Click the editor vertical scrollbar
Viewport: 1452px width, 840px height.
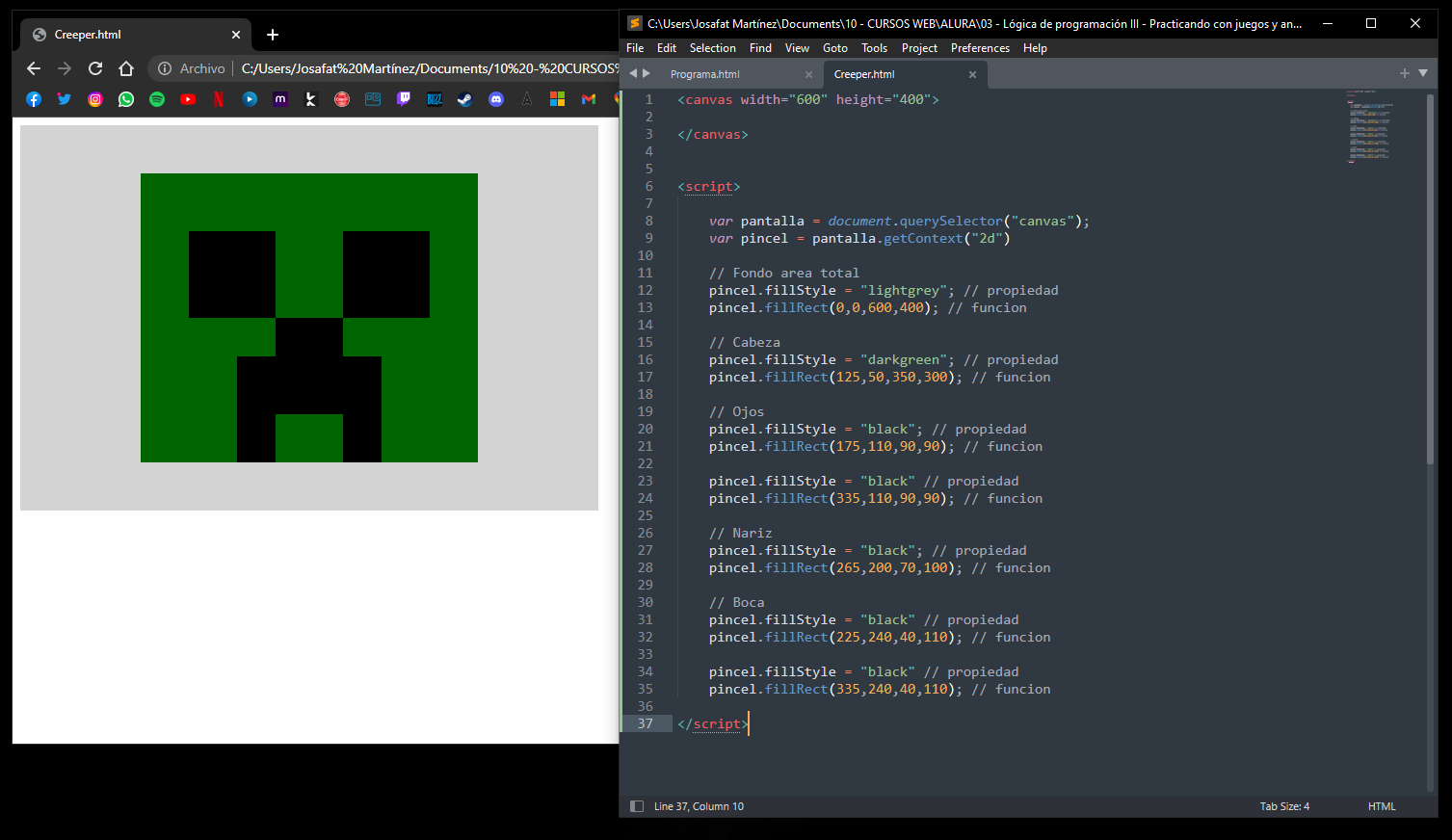[1430, 279]
